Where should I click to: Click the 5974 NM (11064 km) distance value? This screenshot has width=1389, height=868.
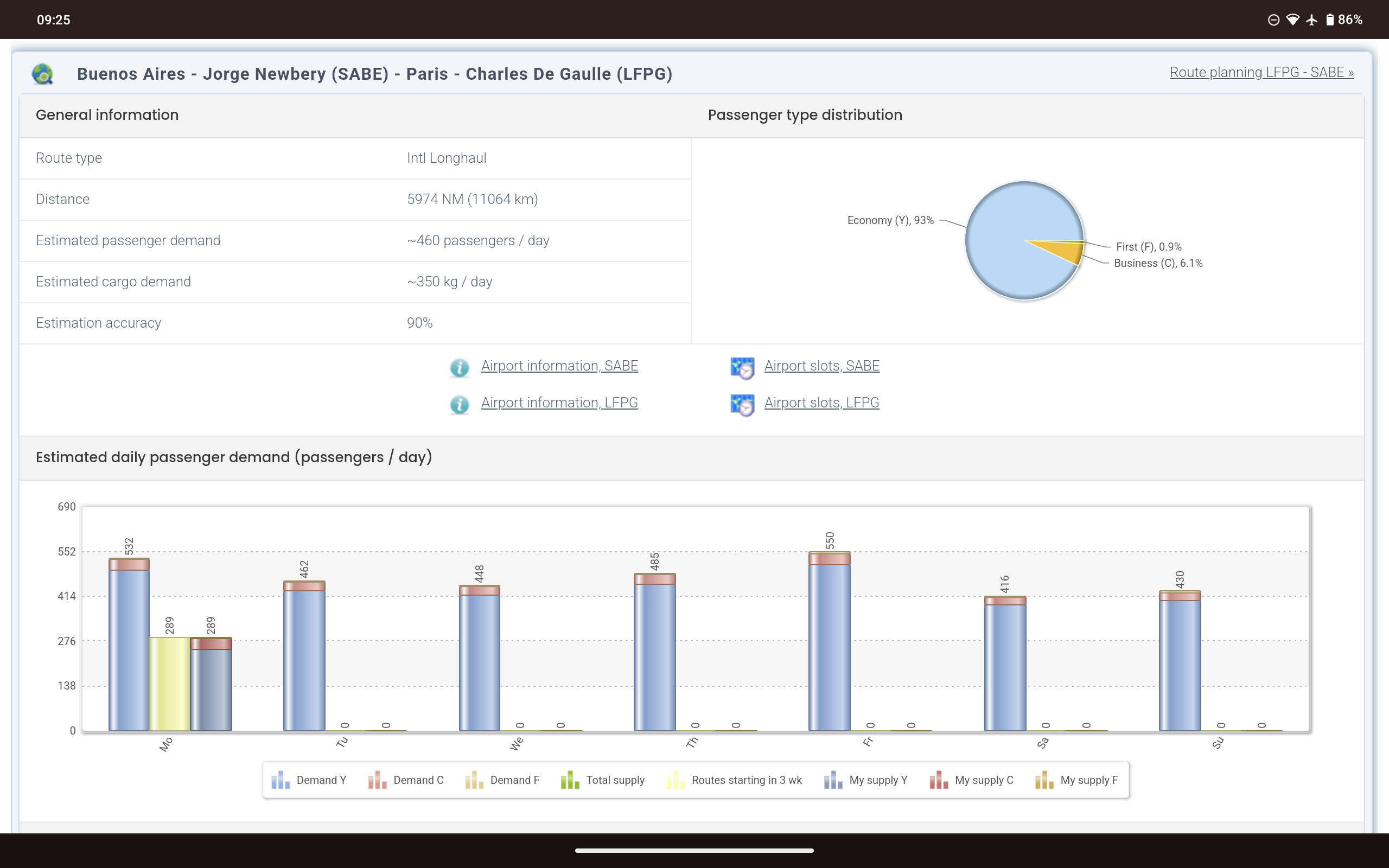coord(473,199)
